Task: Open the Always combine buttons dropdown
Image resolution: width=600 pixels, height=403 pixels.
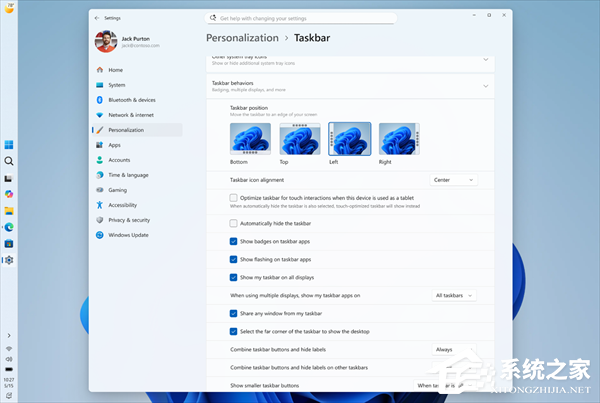Action: click(454, 349)
